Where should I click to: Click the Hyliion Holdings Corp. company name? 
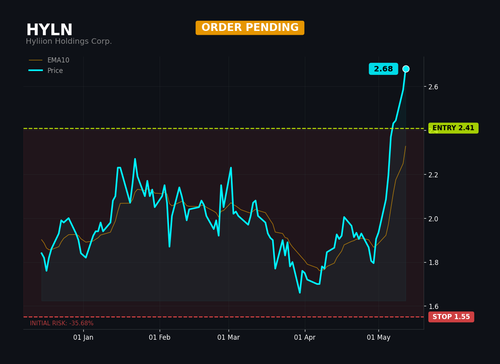[69, 41]
